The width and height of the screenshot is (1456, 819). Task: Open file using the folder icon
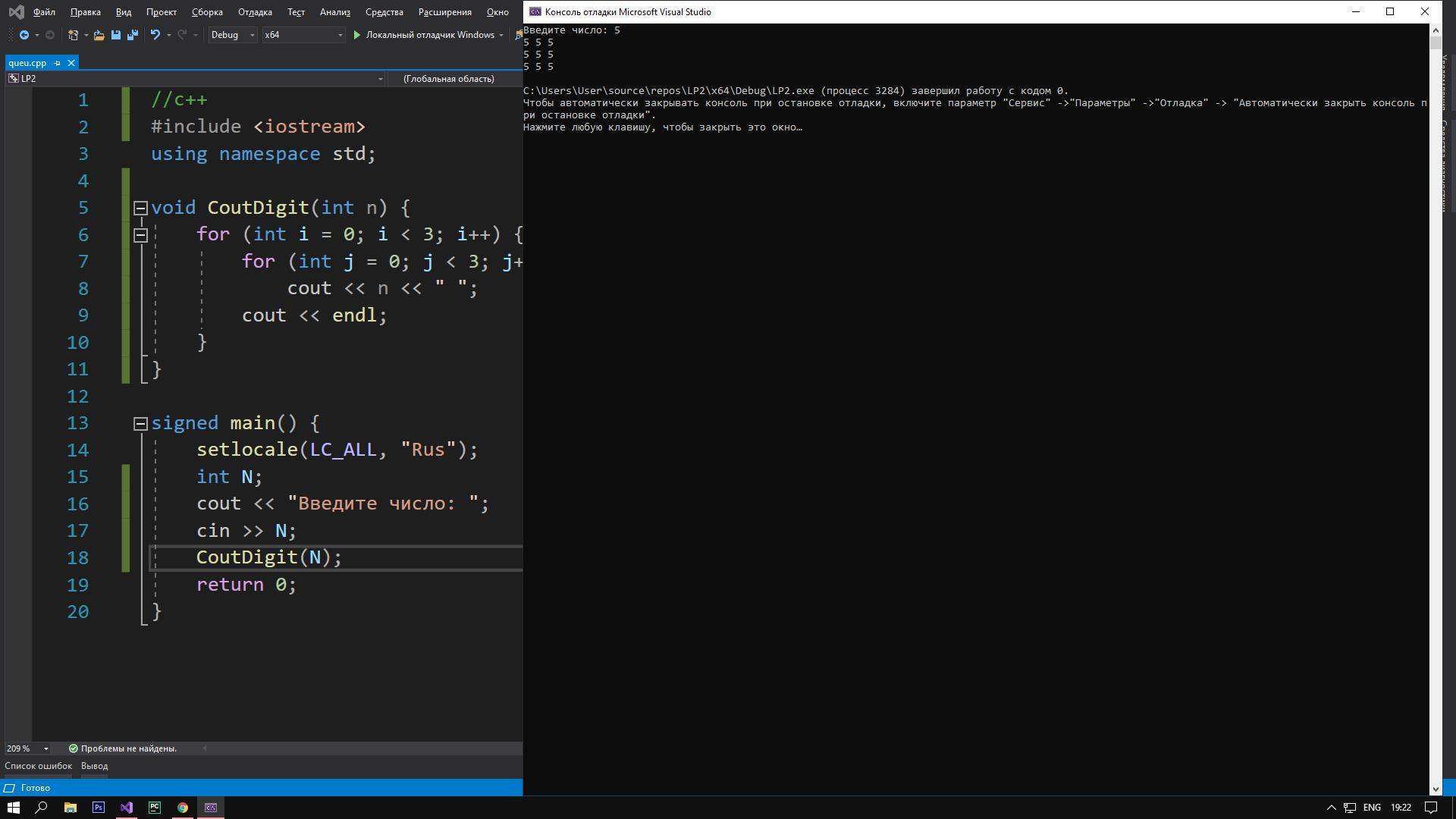click(99, 35)
